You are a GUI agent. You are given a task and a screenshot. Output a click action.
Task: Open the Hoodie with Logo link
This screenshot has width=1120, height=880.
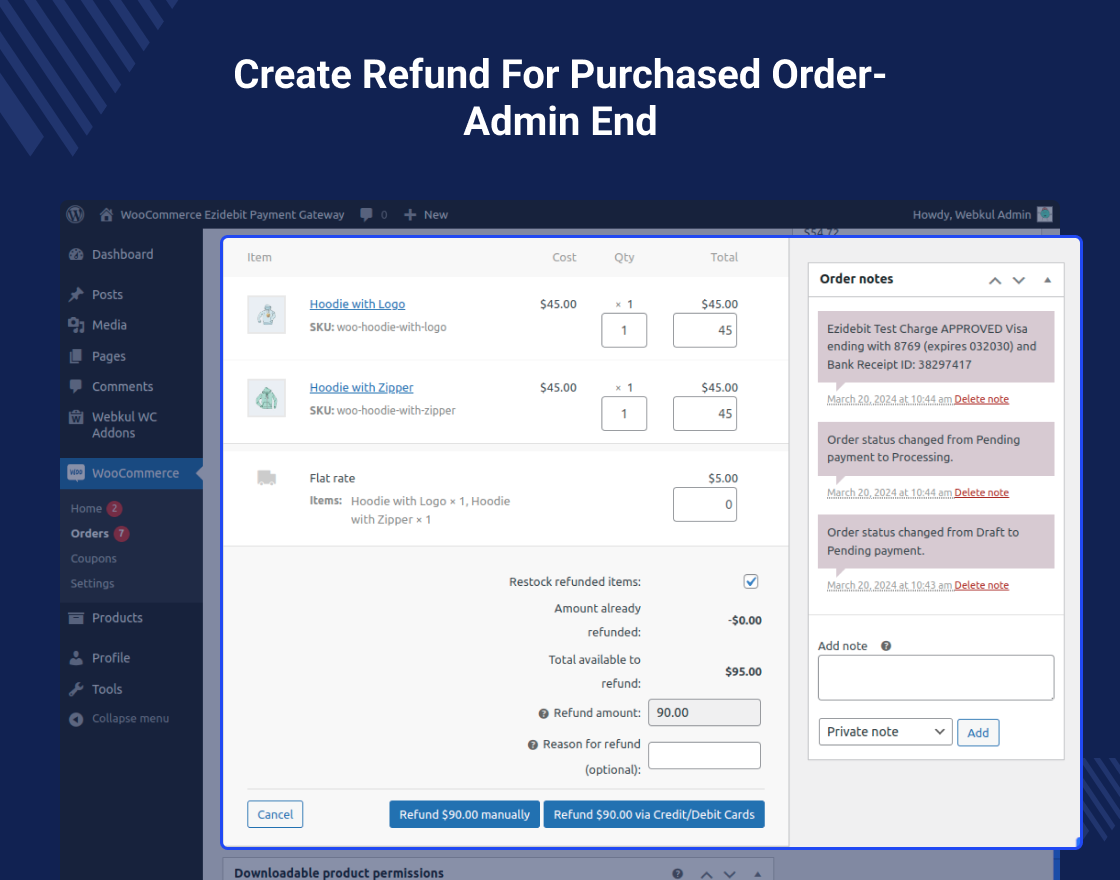click(x=357, y=304)
